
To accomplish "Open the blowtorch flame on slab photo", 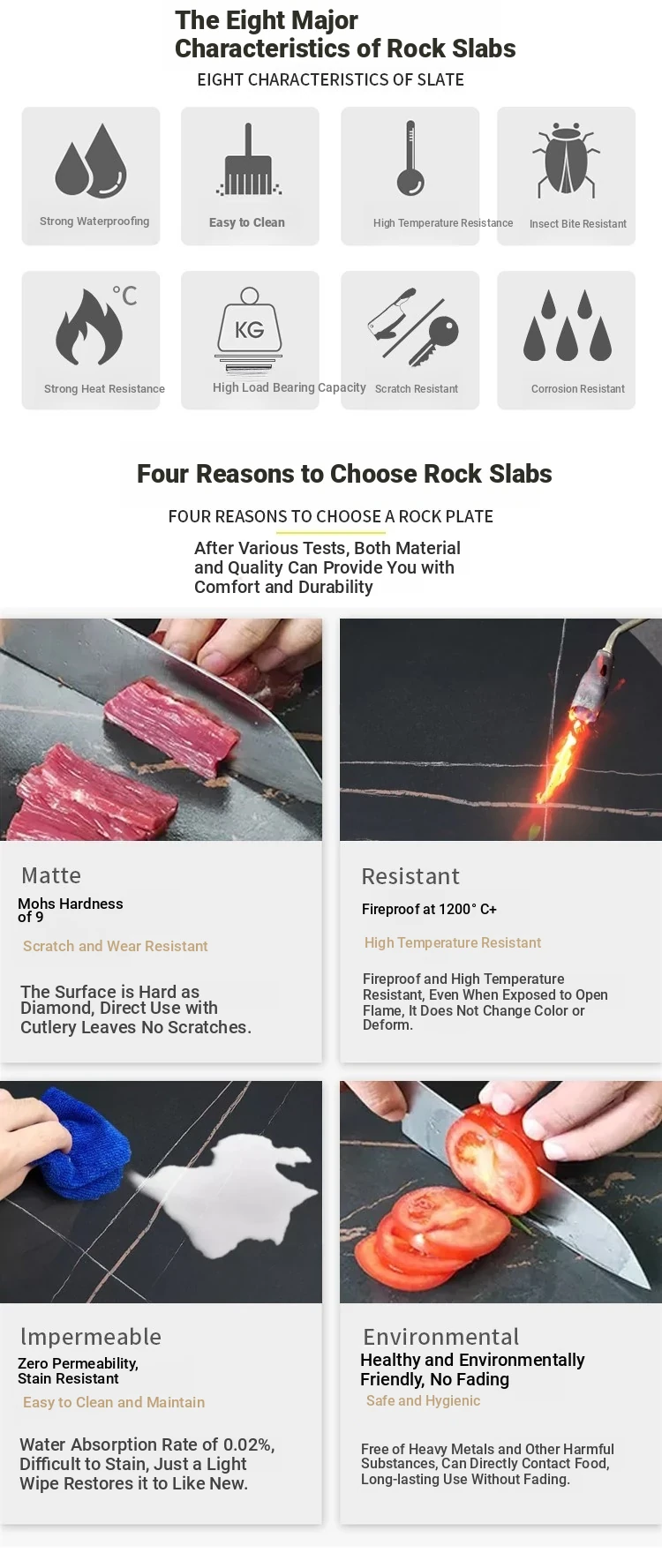I will [500, 729].
